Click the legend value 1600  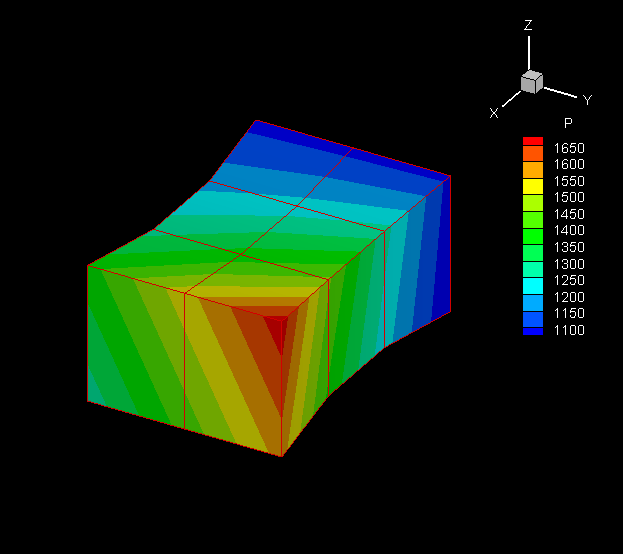pos(569,165)
